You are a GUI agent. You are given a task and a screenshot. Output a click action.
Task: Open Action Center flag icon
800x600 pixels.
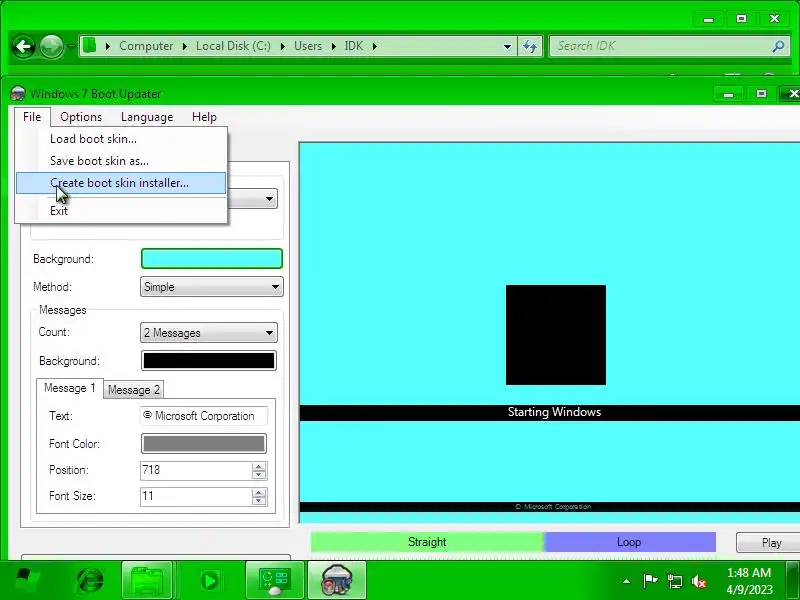coord(650,581)
